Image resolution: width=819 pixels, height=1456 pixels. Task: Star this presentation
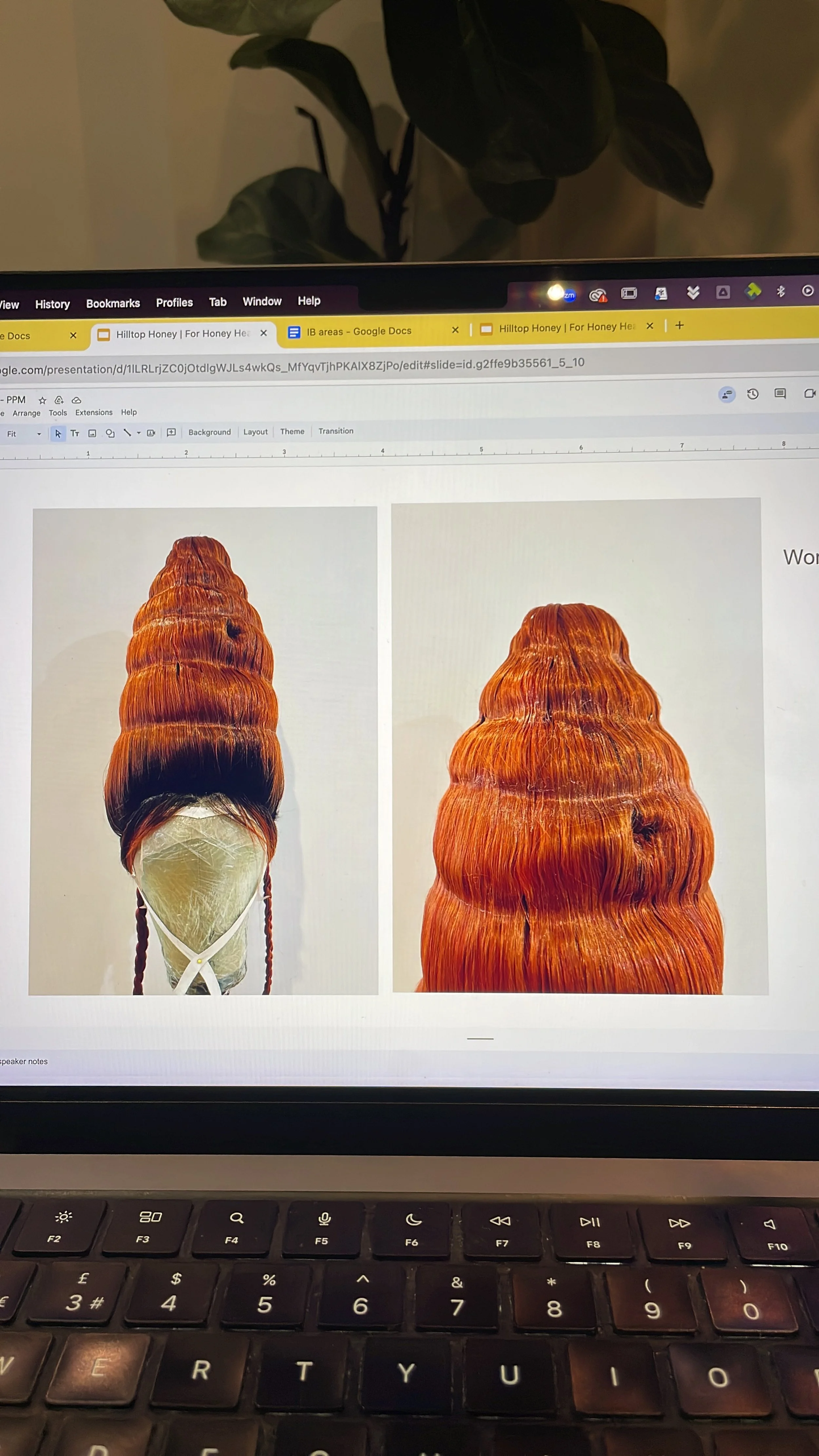[x=42, y=400]
